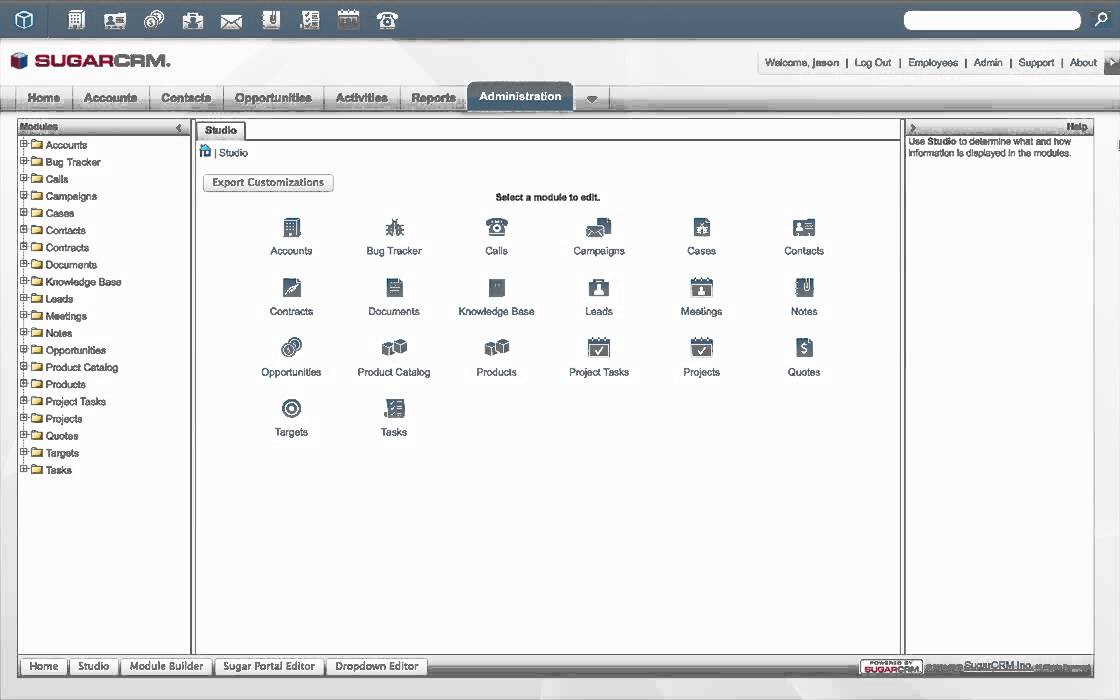Expand the Campaigns tree node
Viewport: 1120px width, 700px height.
click(x=24, y=195)
